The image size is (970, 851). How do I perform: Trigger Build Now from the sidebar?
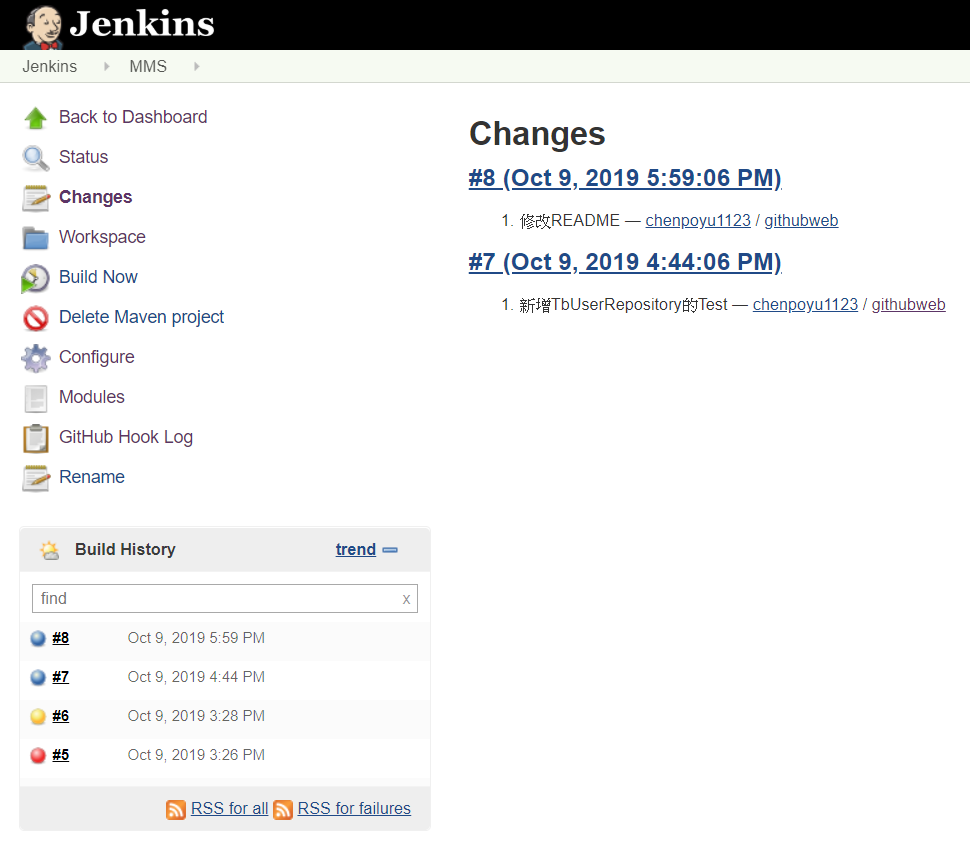[x=98, y=277]
